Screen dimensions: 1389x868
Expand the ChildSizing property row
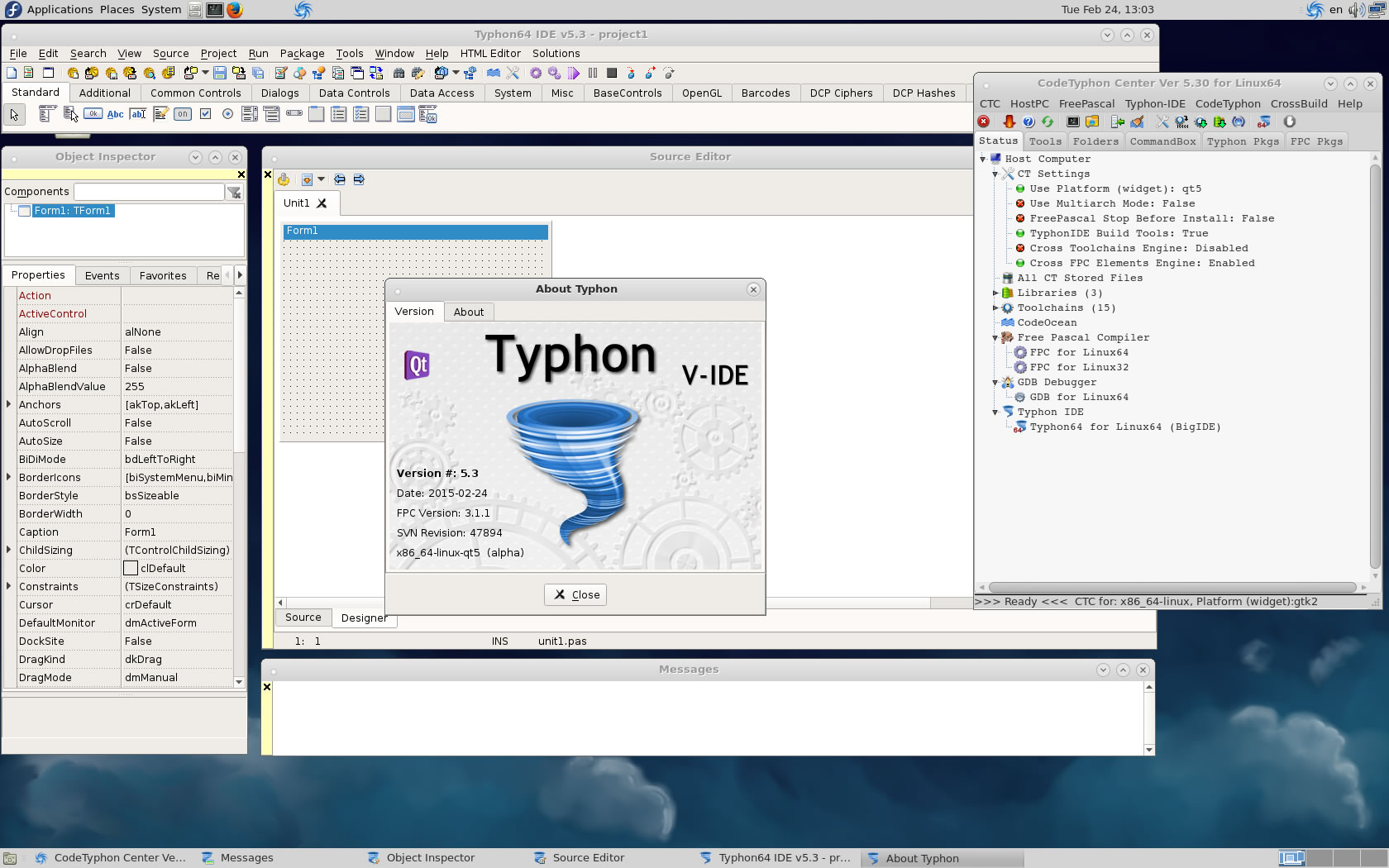click(9, 550)
